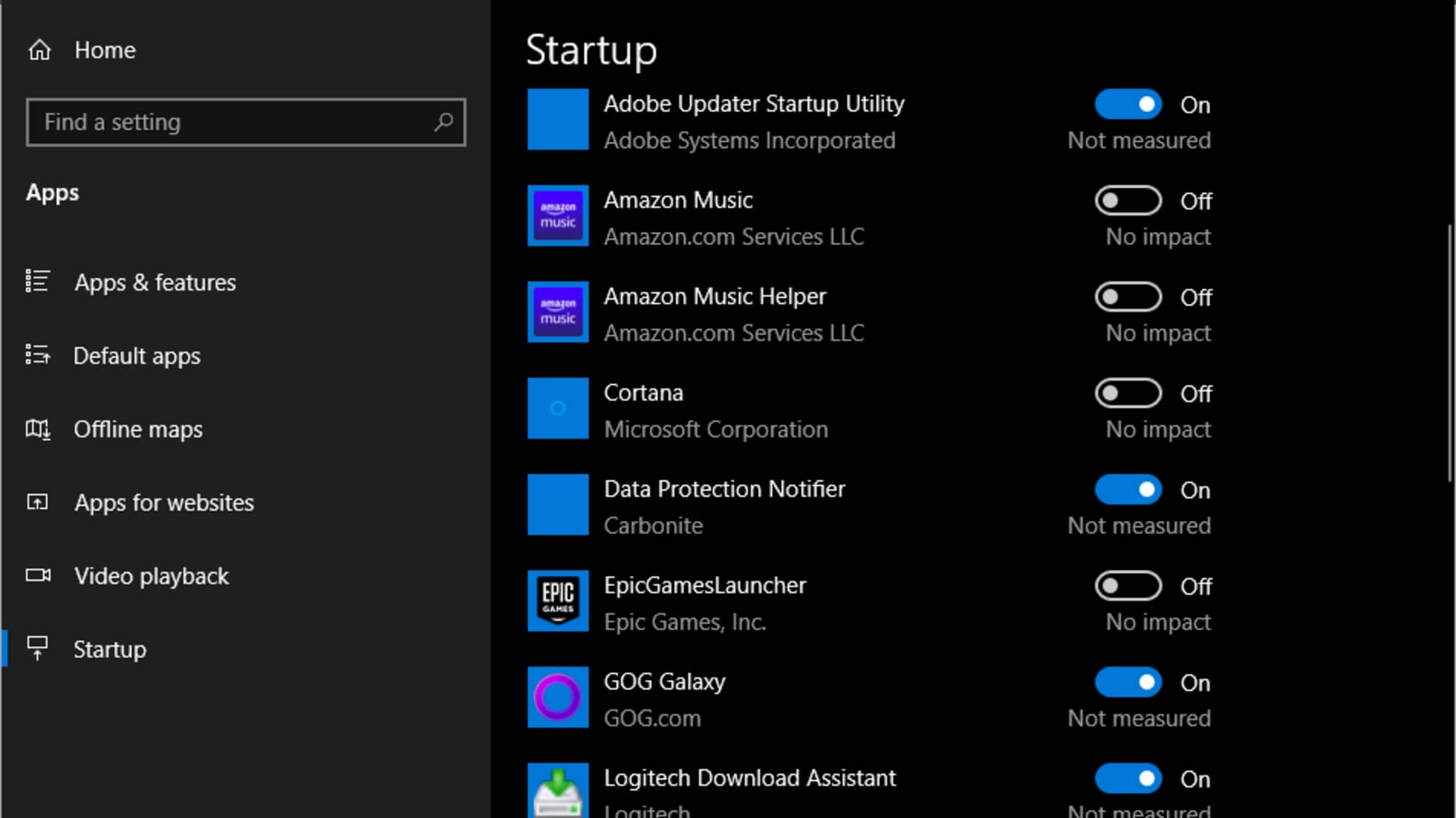Click the Startup sidebar icon
The width and height of the screenshot is (1456, 818).
coord(38,648)
